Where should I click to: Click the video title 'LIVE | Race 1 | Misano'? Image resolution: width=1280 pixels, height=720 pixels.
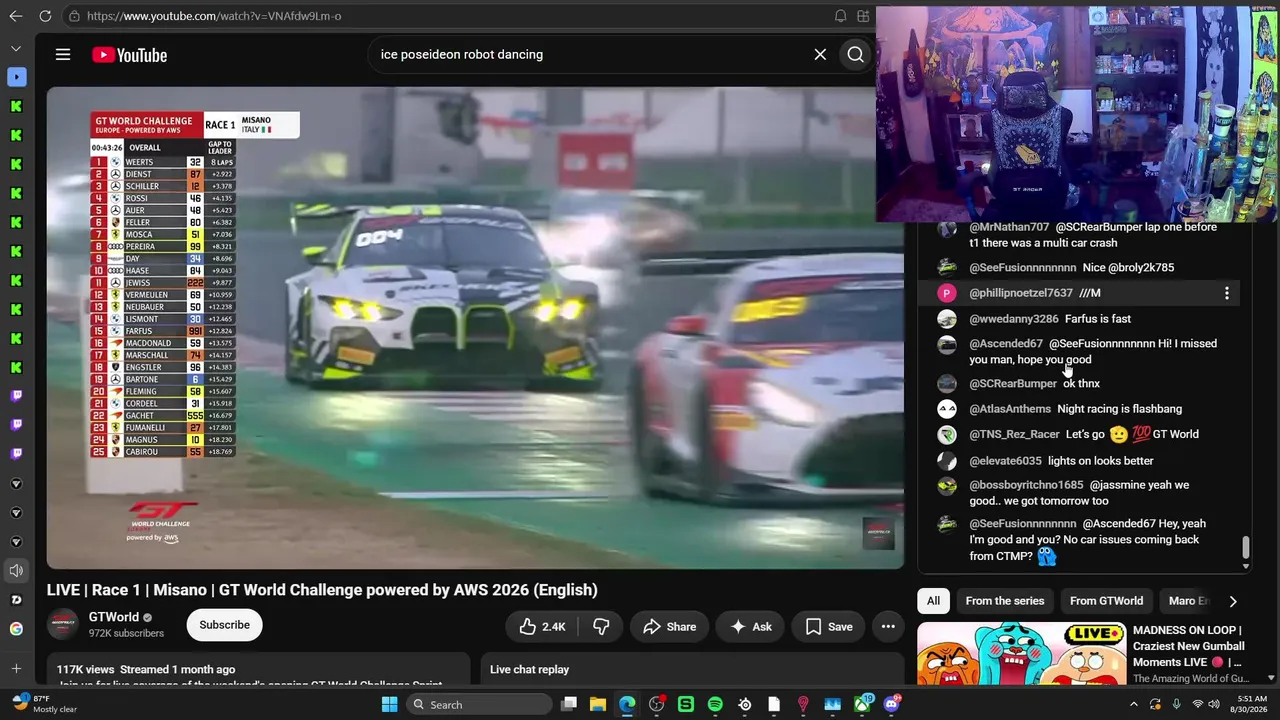(x=322, y=590)
